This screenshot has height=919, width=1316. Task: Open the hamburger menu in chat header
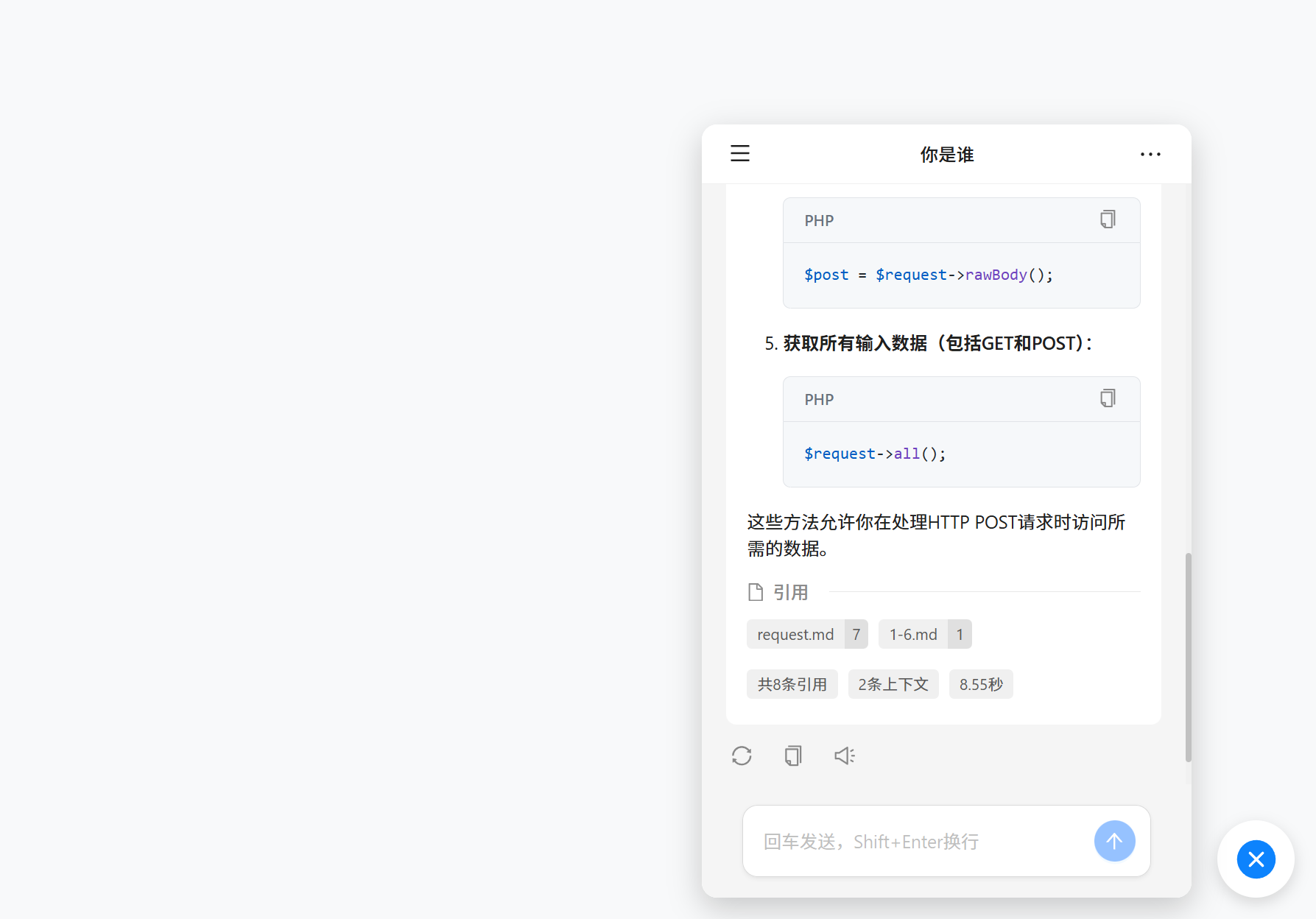point(739,153)
